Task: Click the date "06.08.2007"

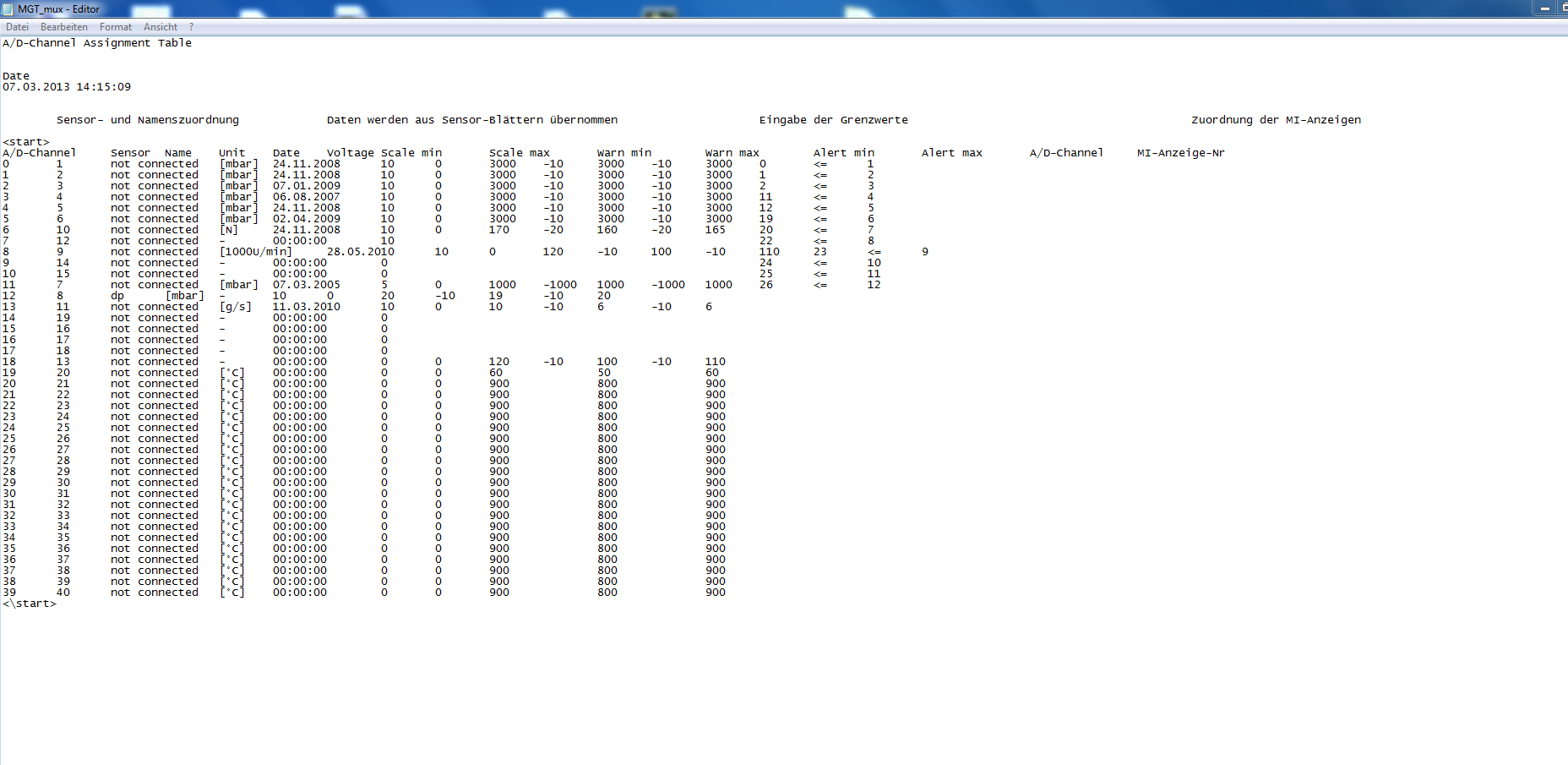Action: coord(307,197)
